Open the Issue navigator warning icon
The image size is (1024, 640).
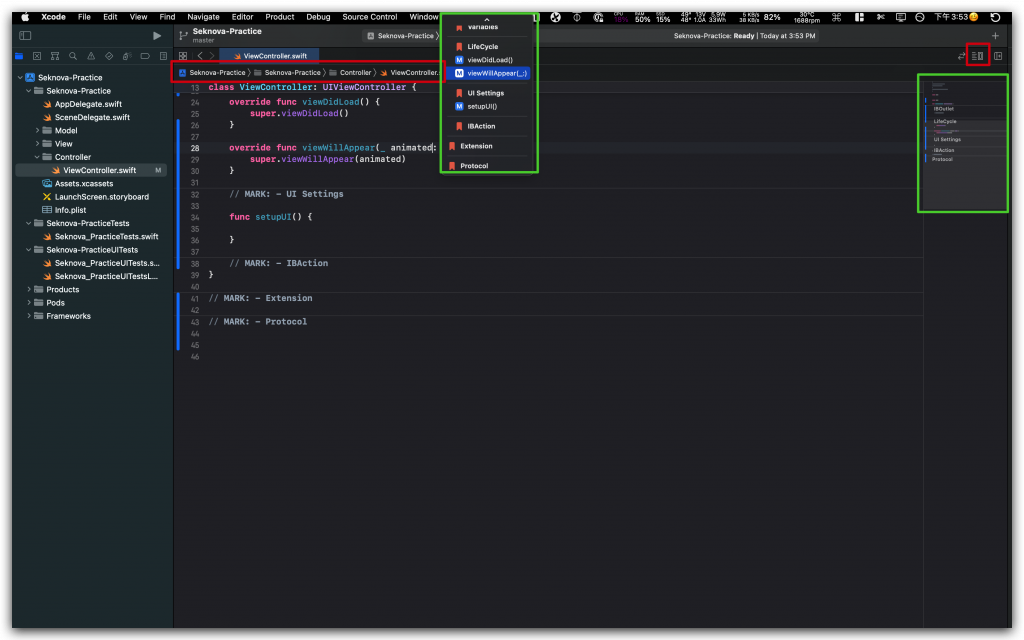(91, 56)
